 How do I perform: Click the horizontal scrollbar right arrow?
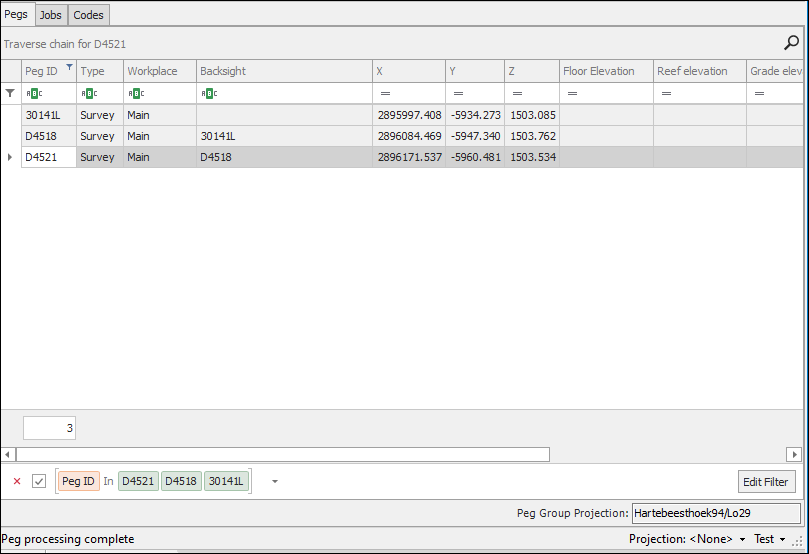(794, 454)
